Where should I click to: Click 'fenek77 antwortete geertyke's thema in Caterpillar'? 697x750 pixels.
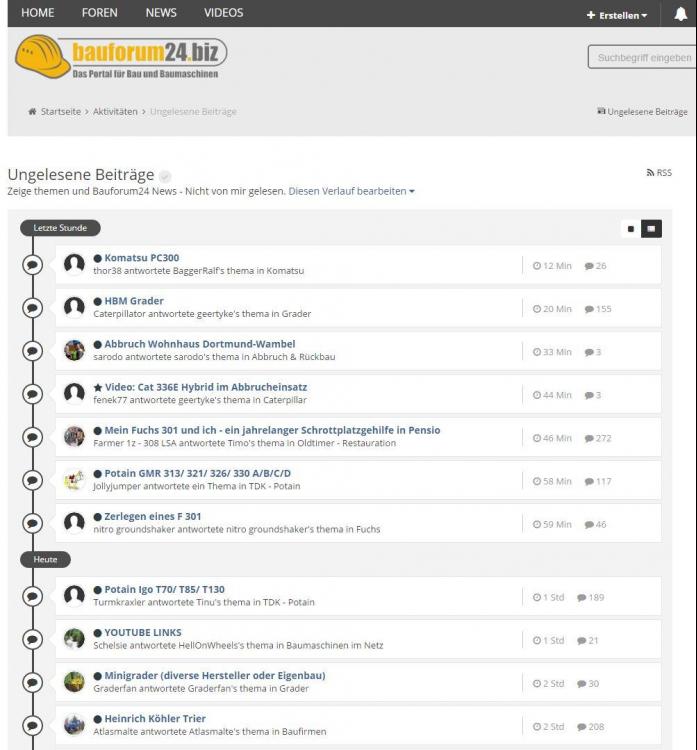click(x=200, y=400)
